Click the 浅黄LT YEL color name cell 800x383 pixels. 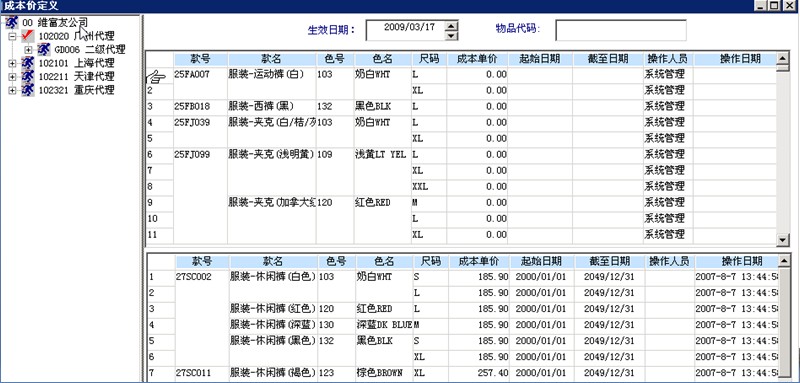(x=382, y=155)
